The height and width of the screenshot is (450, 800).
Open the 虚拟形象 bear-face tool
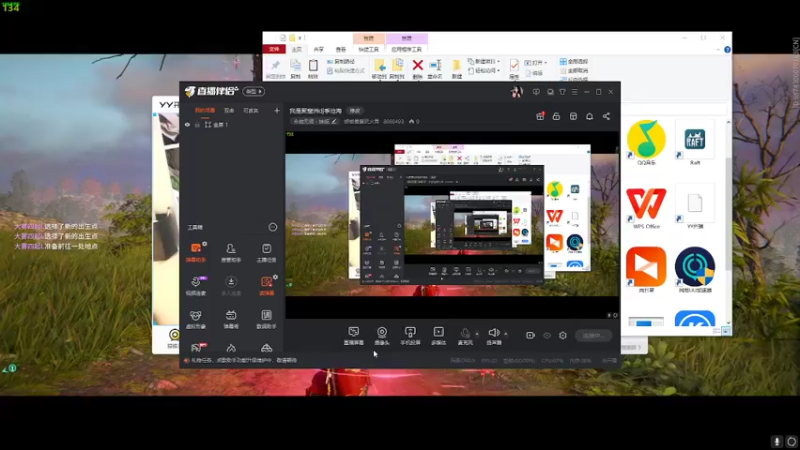196,319
